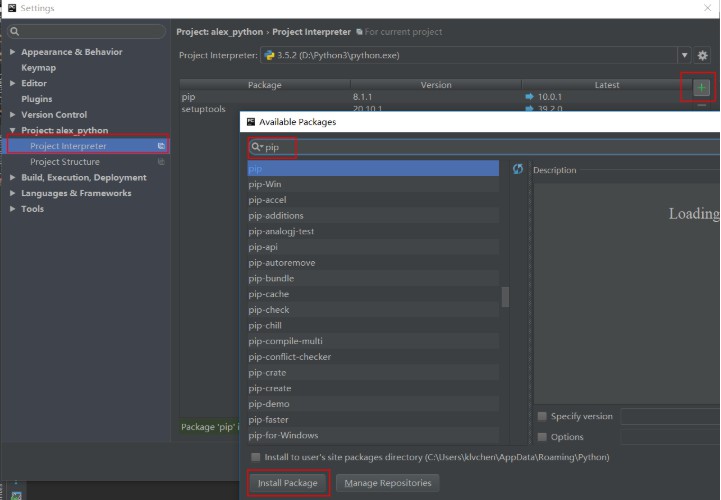Select pip-Win in the list
The width and height of the screenshot is (721, 500).
point(373,184)
